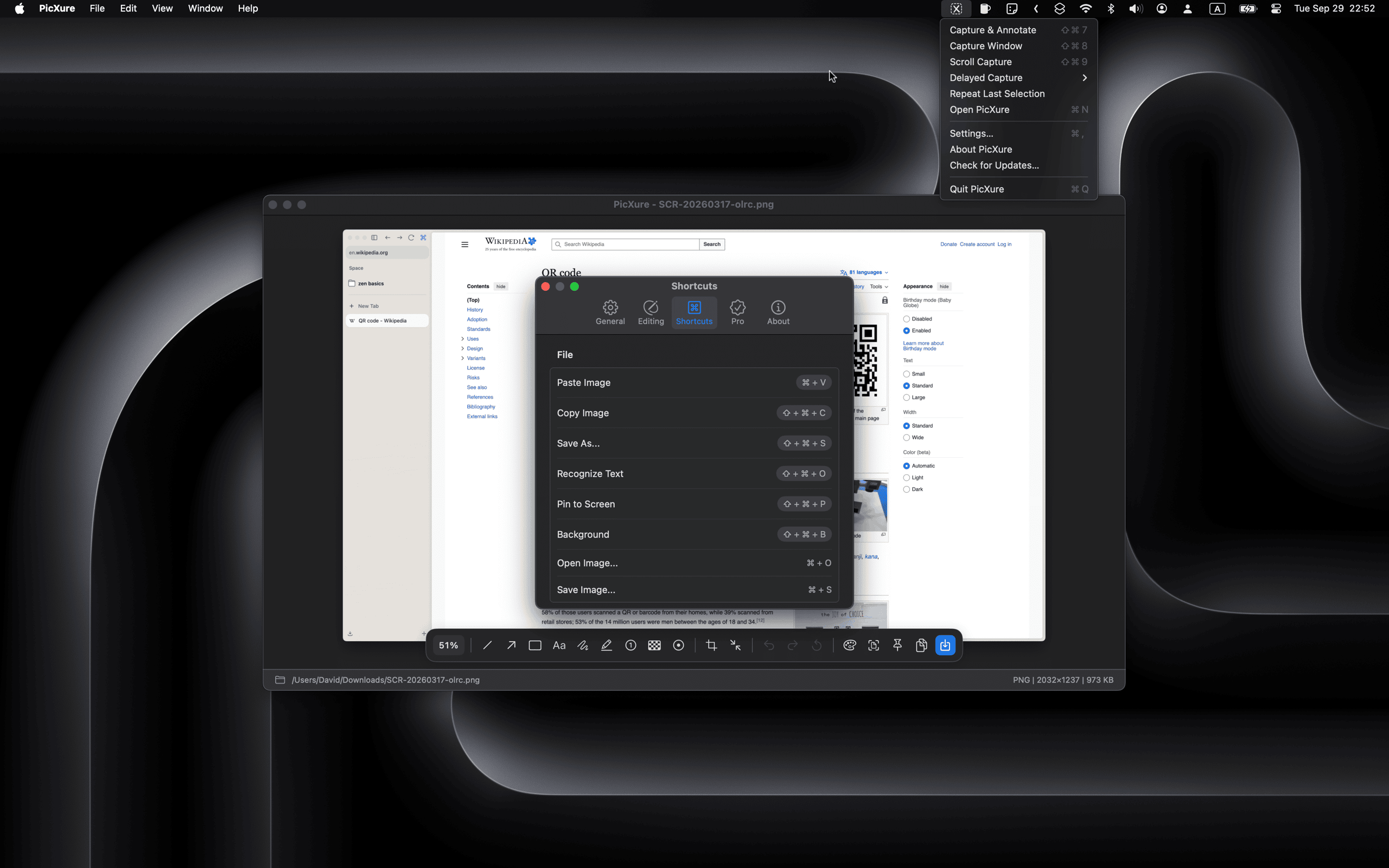Click the Paste Image shortcut field
The image size is (1389, 868).
(x=813, y=382)
